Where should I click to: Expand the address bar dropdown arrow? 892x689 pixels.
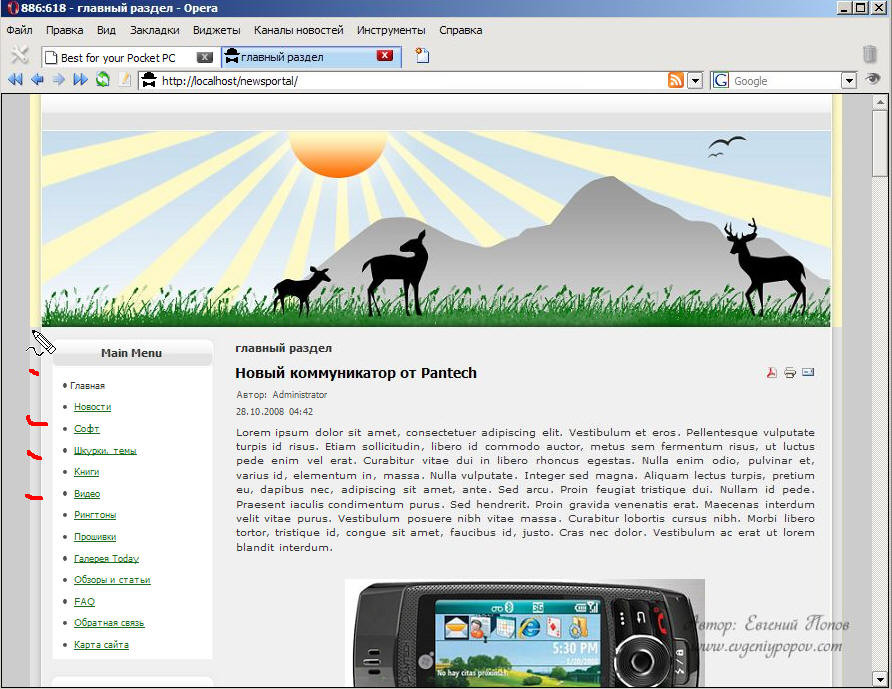[x=695, y=81]
